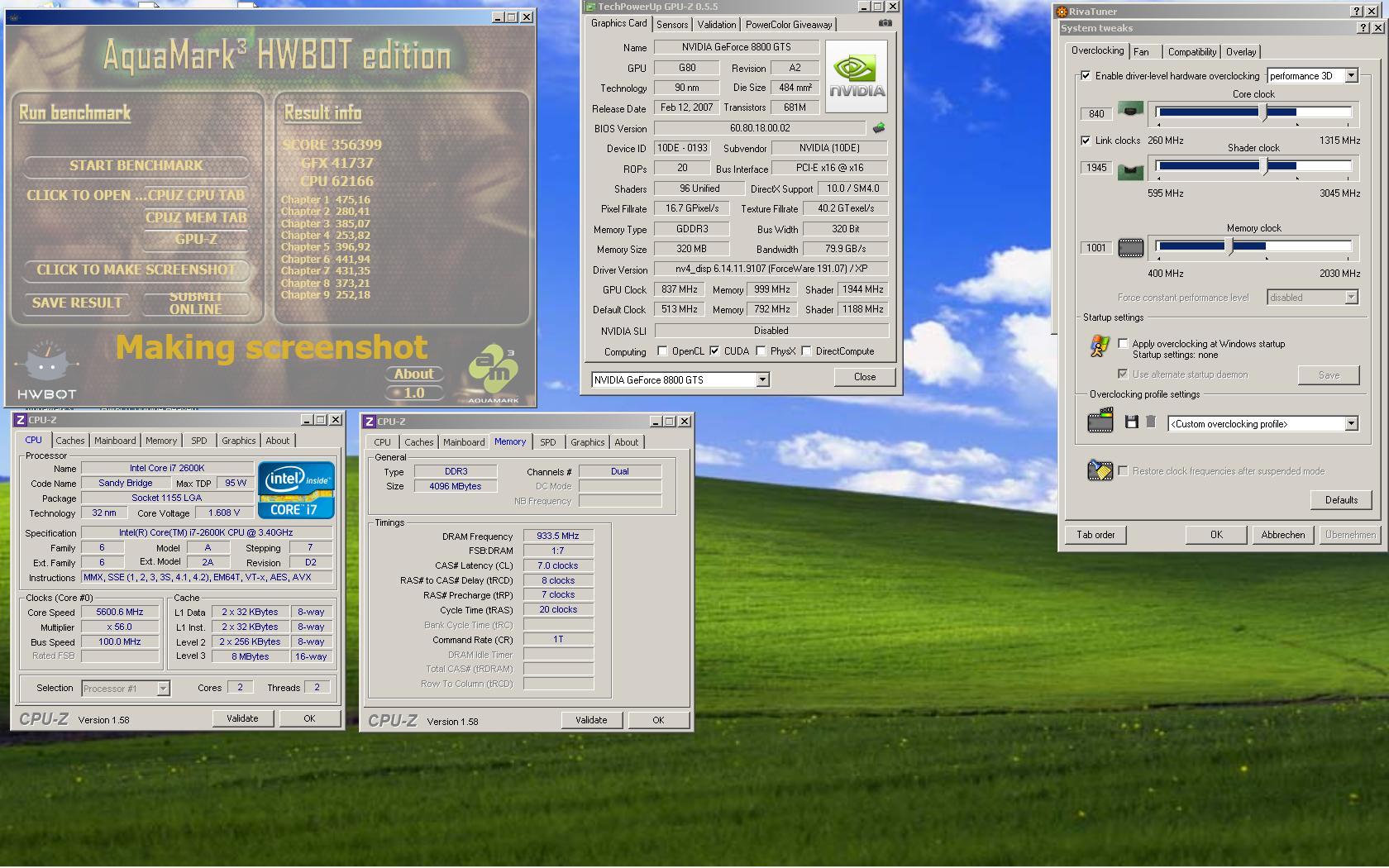Image resolution: width=1389 pixels, height=868 pixels.
Task: Click the Intel Core i7 logo
Action: click(296, 489)
